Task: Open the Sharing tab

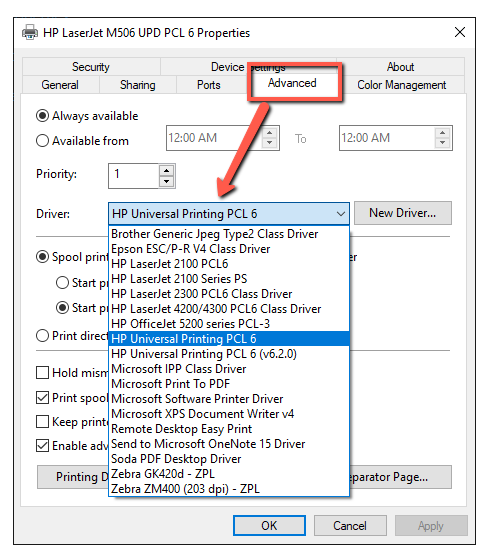Action: [137, 85]
